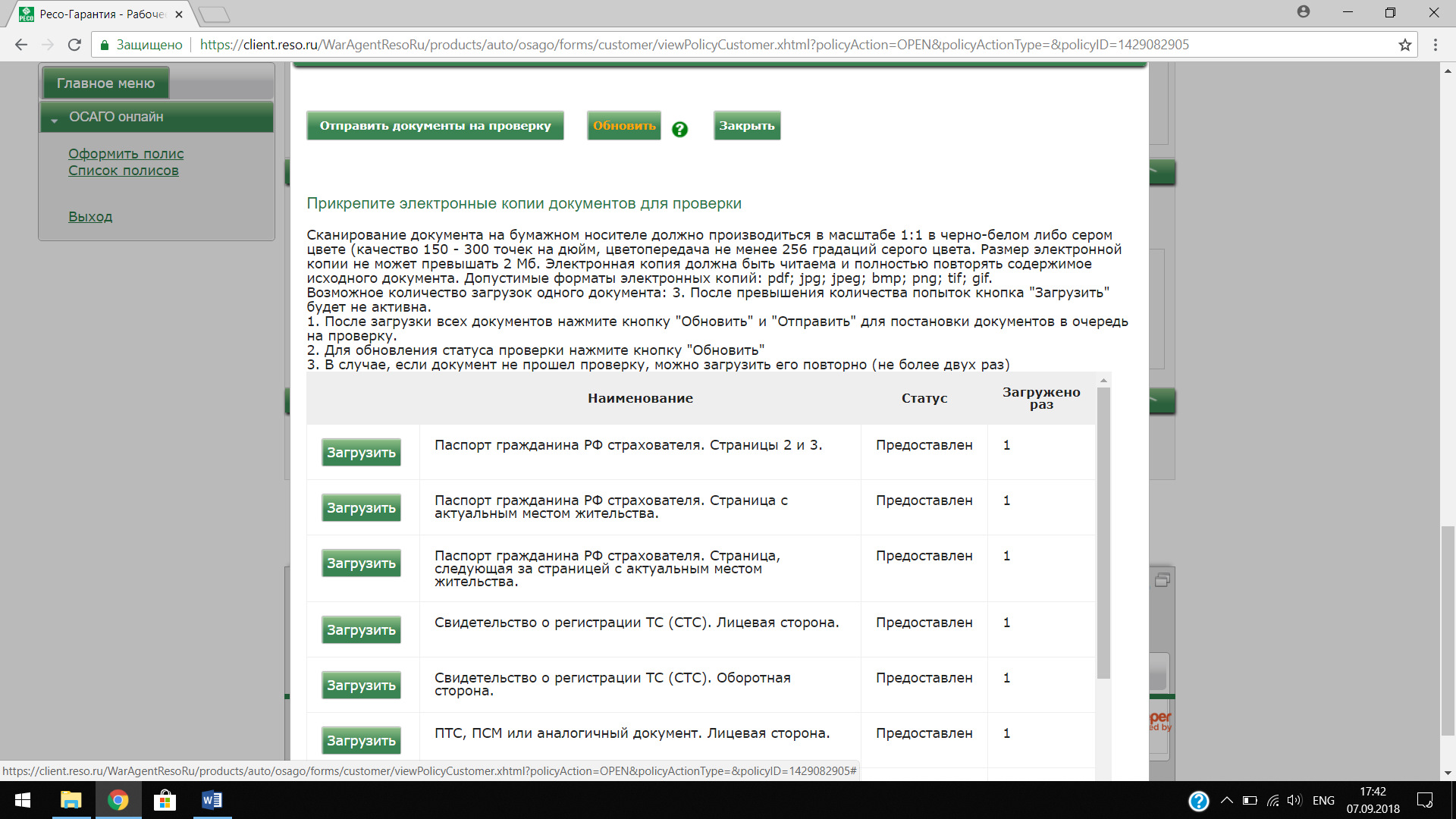1456x819 pixels.
Task: Click the restore-window icon behind the dialog
Action: (x=1162, y=580)
